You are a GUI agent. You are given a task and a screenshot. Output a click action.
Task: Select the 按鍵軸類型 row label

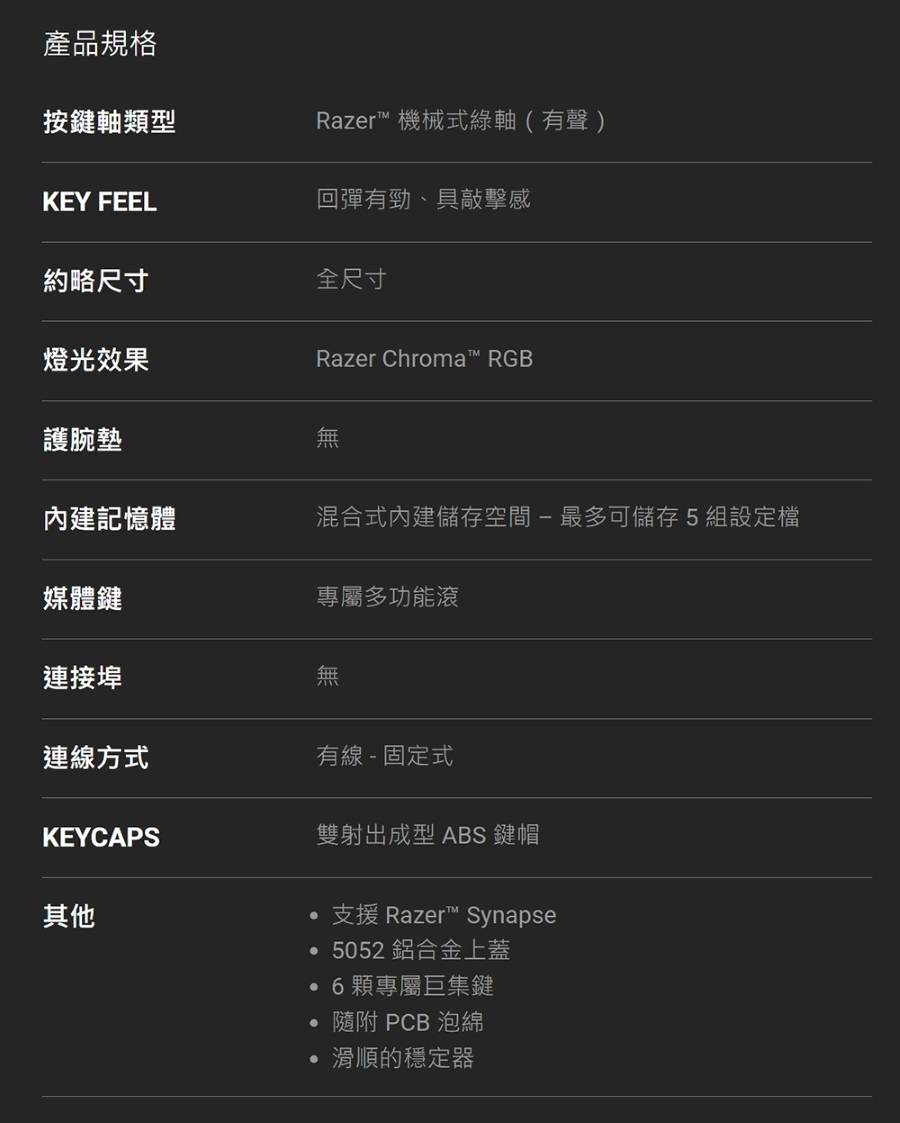(x=109, y=122)
